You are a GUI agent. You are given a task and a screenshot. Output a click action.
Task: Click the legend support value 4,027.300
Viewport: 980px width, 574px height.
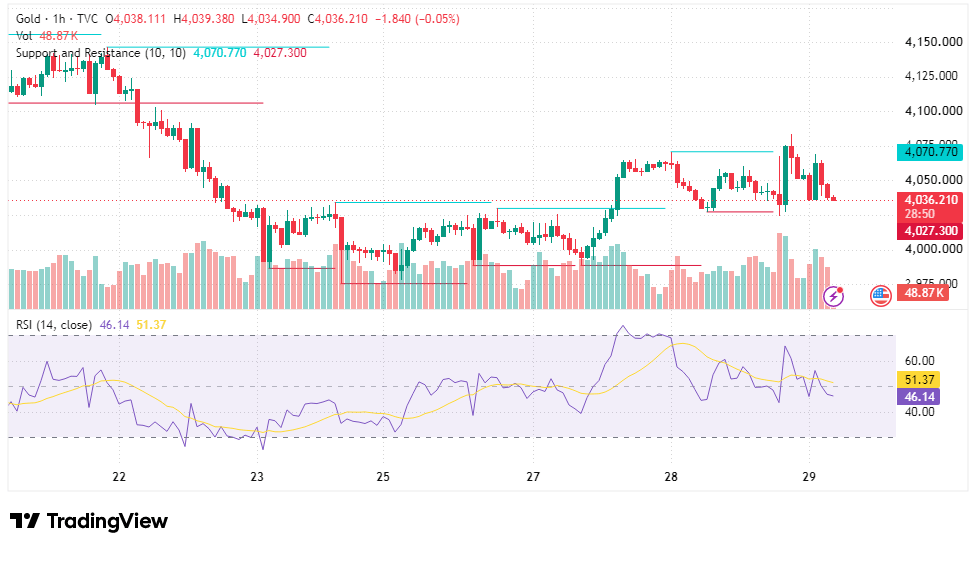(280, 53)
